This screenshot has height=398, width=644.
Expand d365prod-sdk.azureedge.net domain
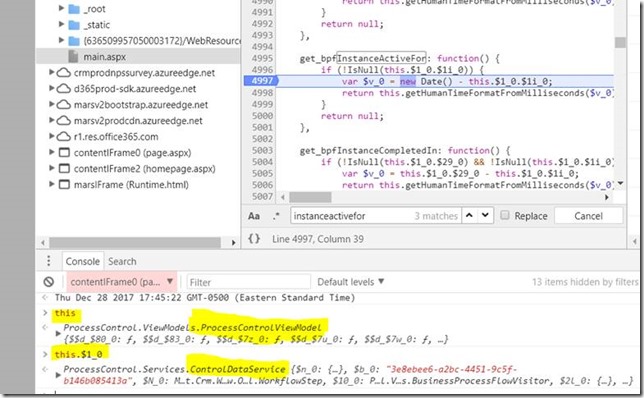coord(51,88)
